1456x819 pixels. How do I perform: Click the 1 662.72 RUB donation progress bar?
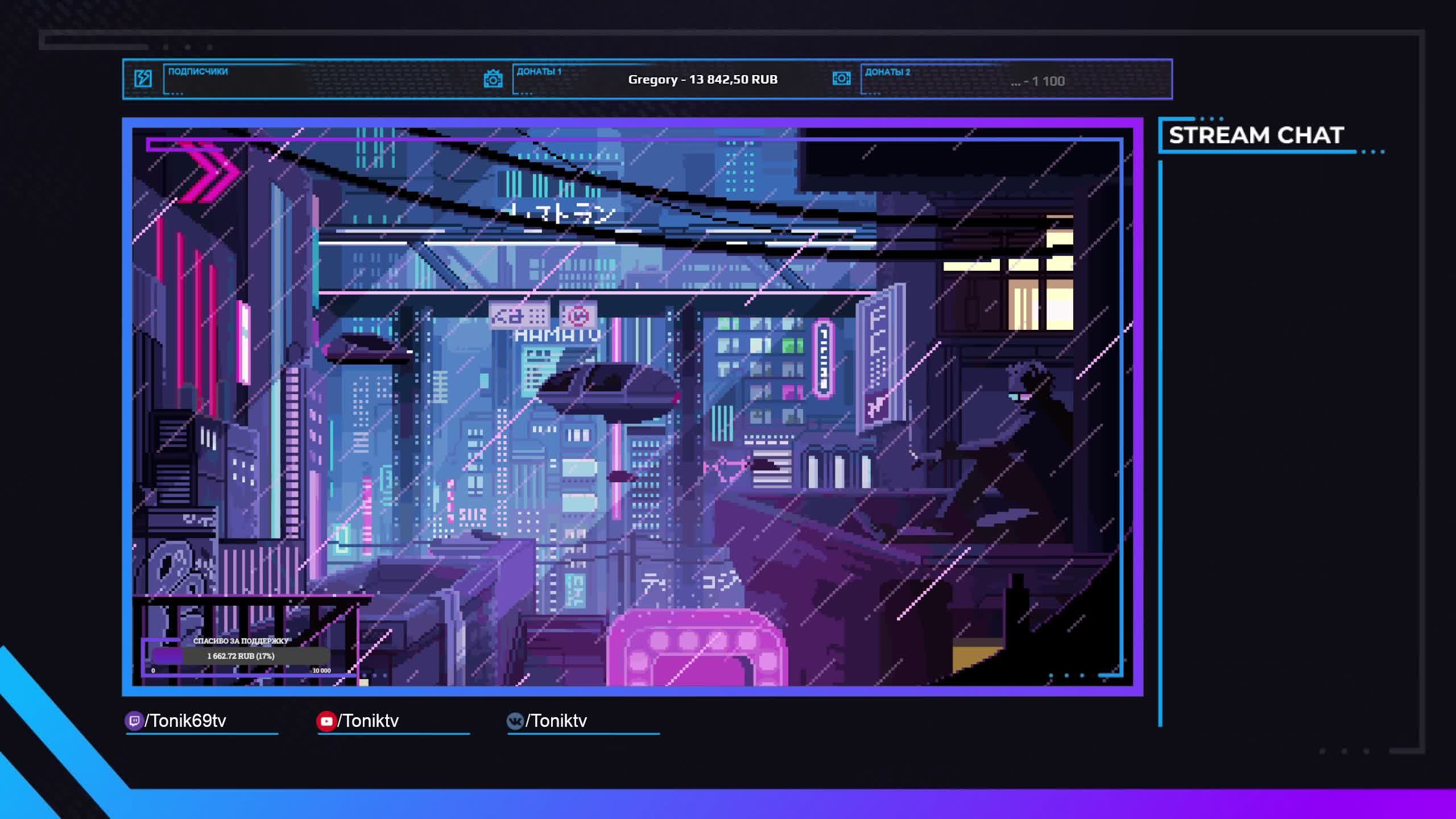pos(241,656)
